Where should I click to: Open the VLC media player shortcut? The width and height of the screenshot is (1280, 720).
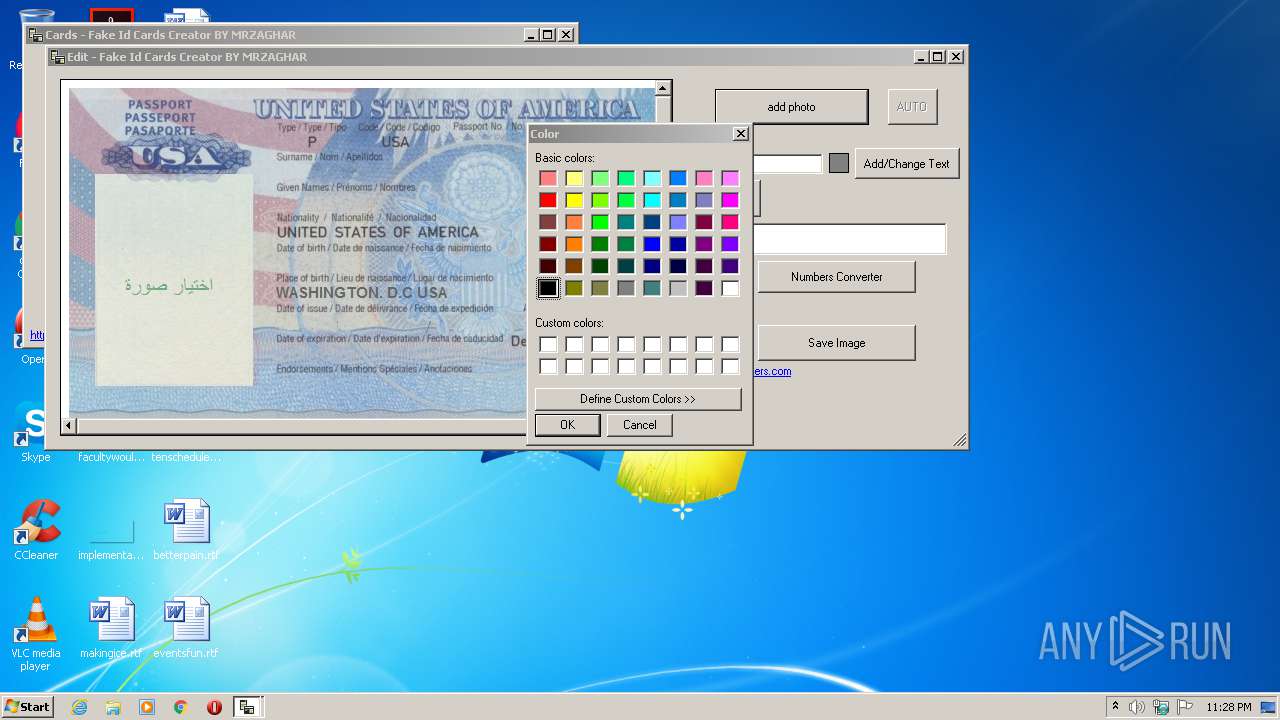[x=36, y=634]
